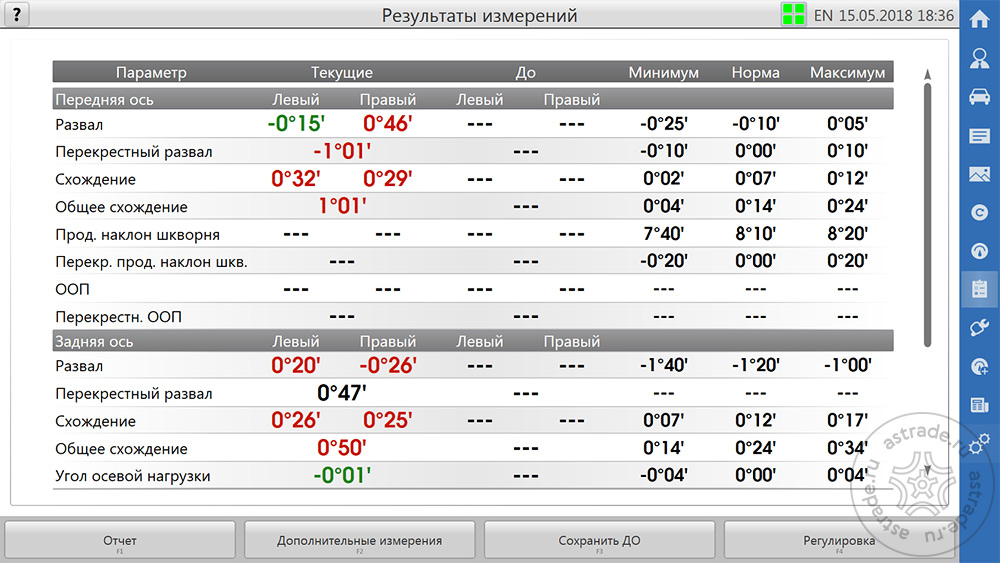This screenshot has height=563, width=1000.
Task: Click the green -0°01' thrust angle value
Action: (342, 475)
